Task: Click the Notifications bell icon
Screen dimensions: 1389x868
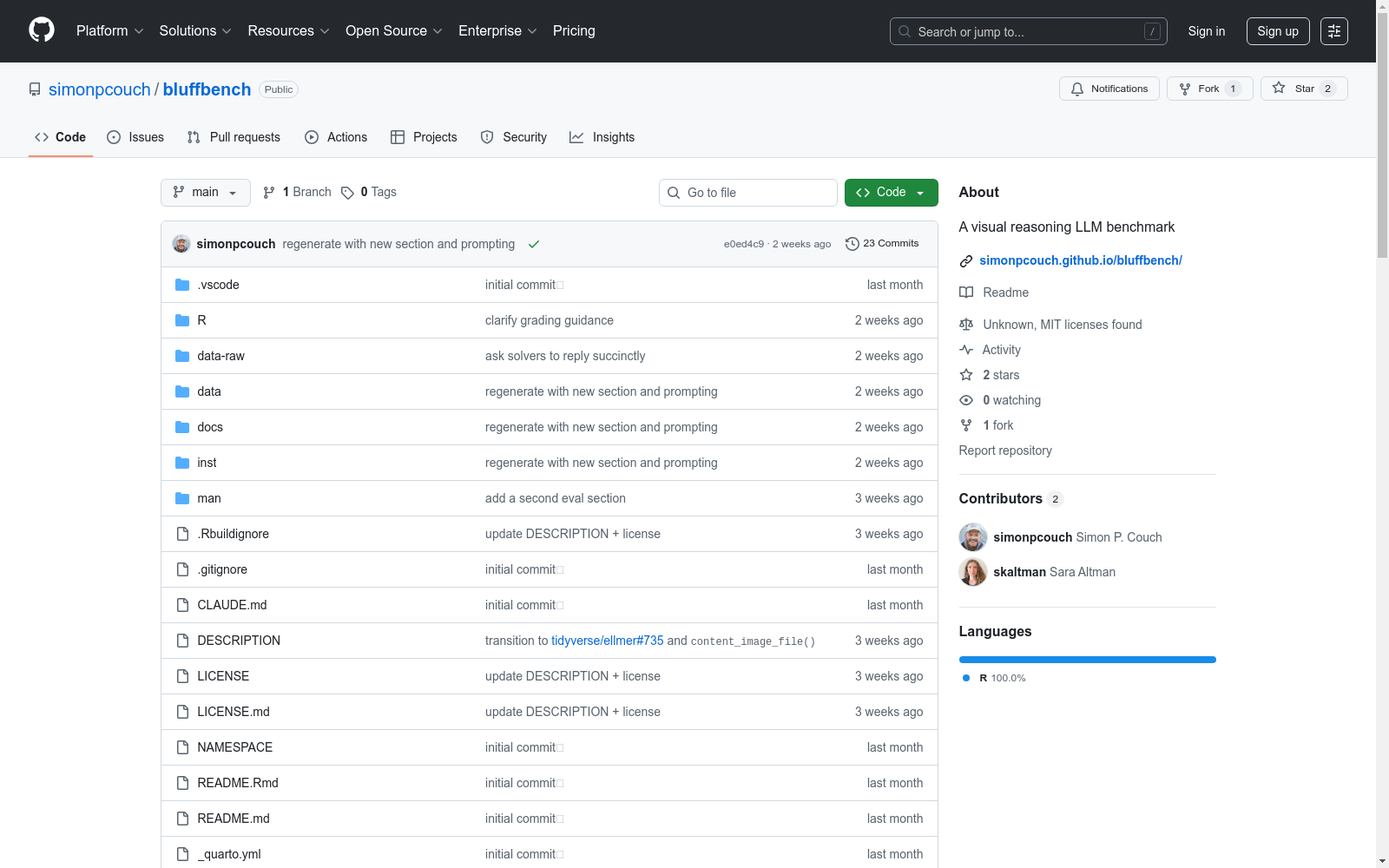Action: (1077, 89)
